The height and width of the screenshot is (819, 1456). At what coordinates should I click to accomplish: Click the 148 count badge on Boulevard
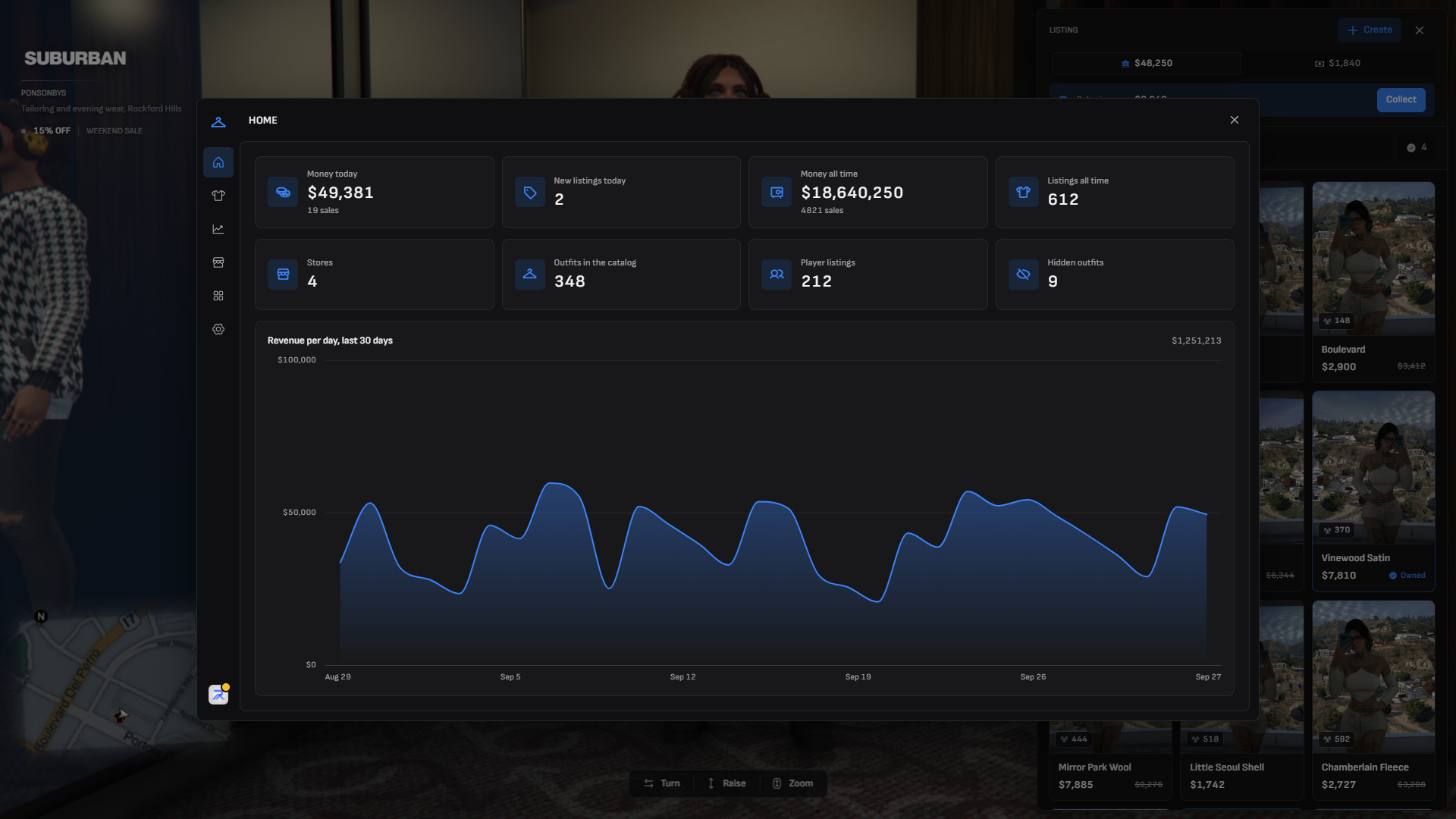click(1337, 321)
